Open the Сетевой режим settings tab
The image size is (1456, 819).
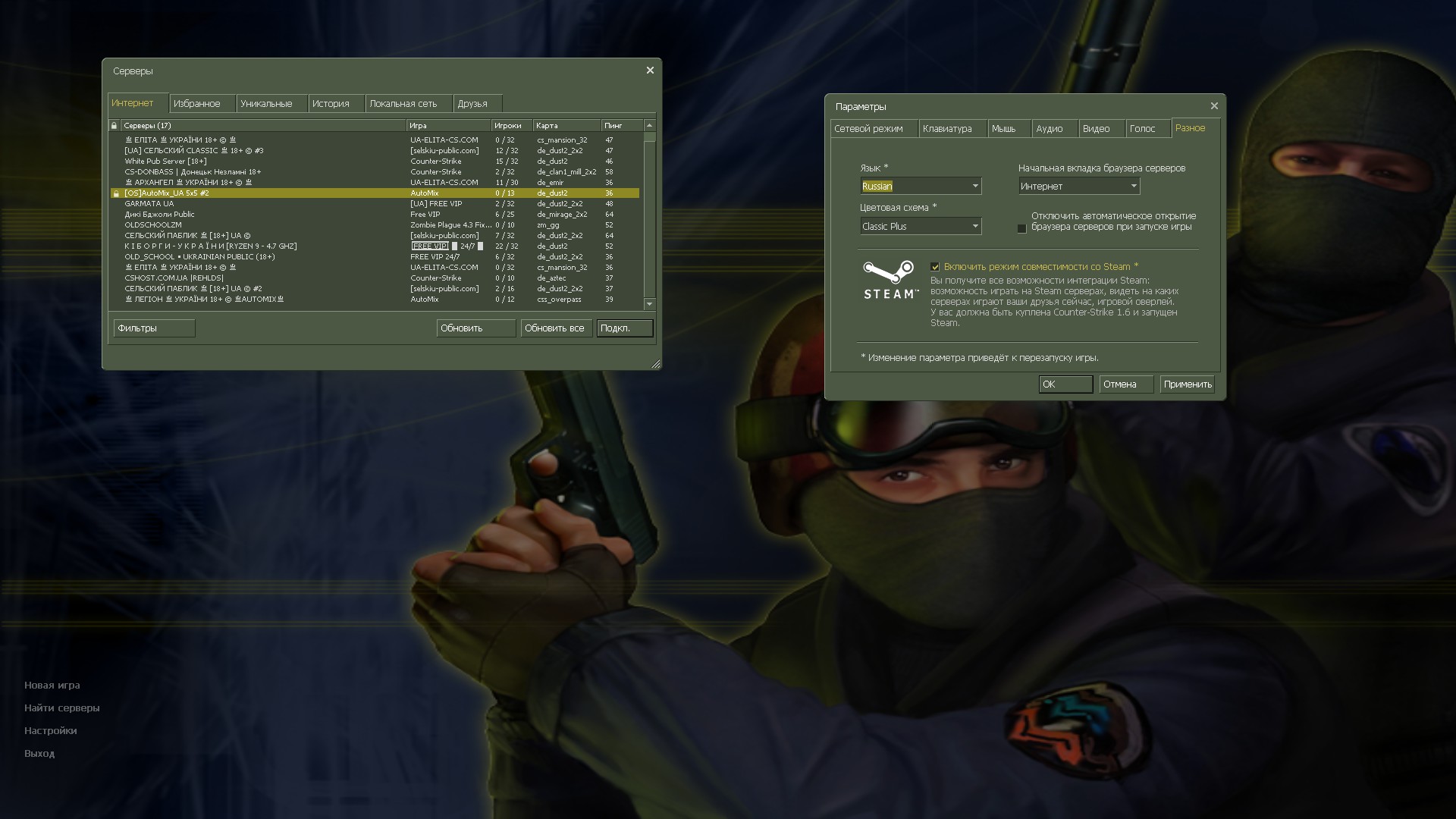point(874,128)
